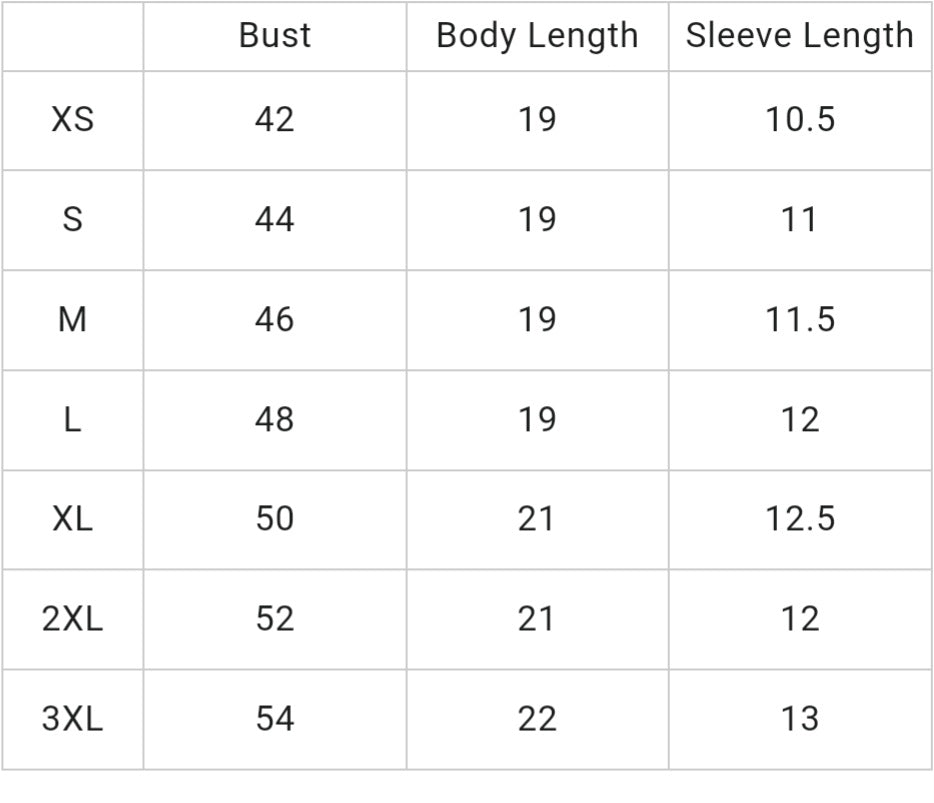Click the Bust column header
Image resolution: width=934 pixels, height=803 pixels.
(274, 36)
